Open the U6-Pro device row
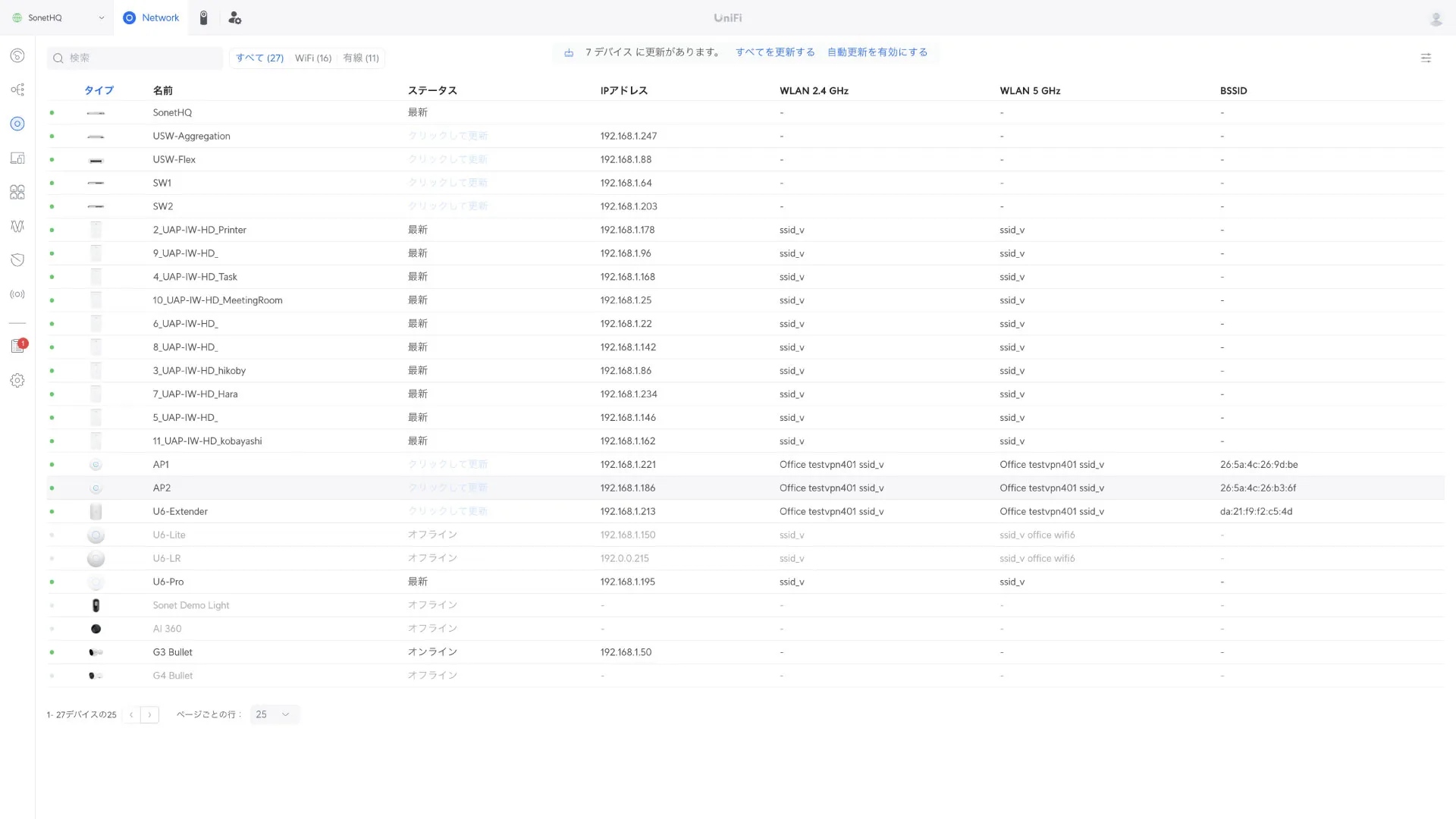This screenshot has width=1456, height=819. [745, 582]
